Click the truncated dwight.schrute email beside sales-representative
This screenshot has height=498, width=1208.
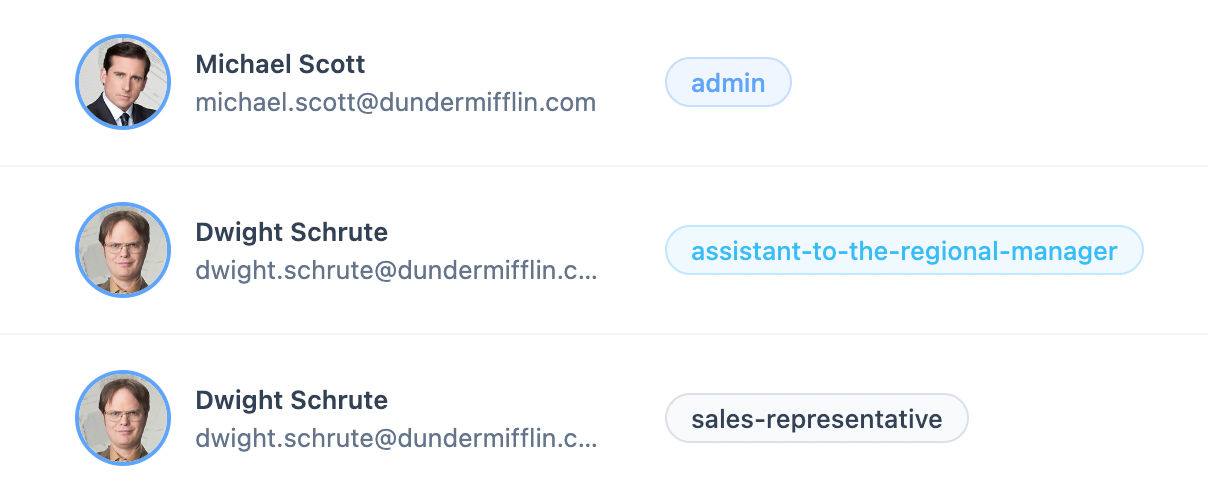(396, 438)
